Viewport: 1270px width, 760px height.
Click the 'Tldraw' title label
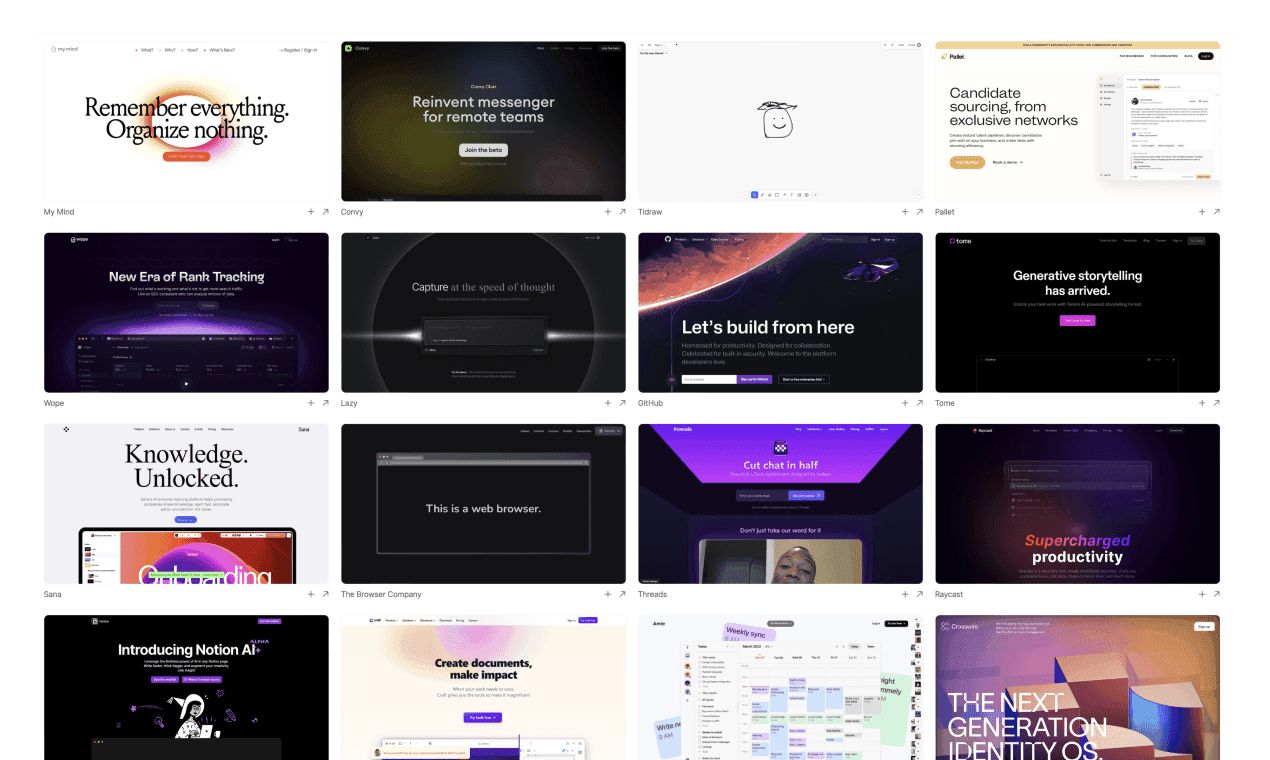tap(652, 212)
